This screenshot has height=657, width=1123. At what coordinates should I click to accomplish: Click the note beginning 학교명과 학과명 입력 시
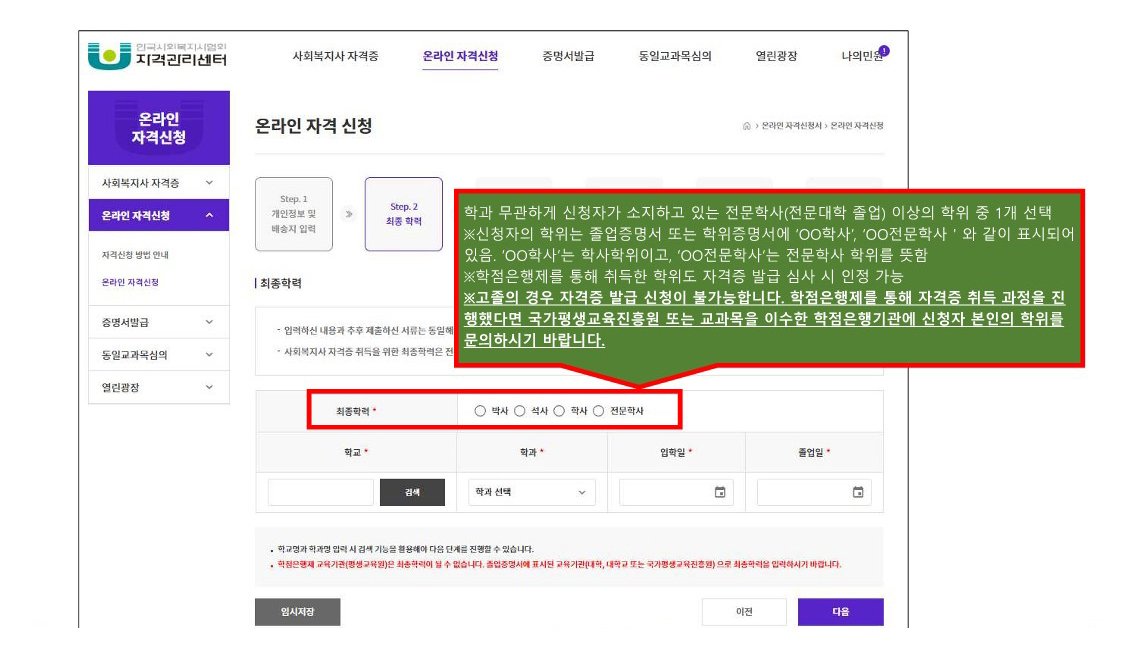405,550
